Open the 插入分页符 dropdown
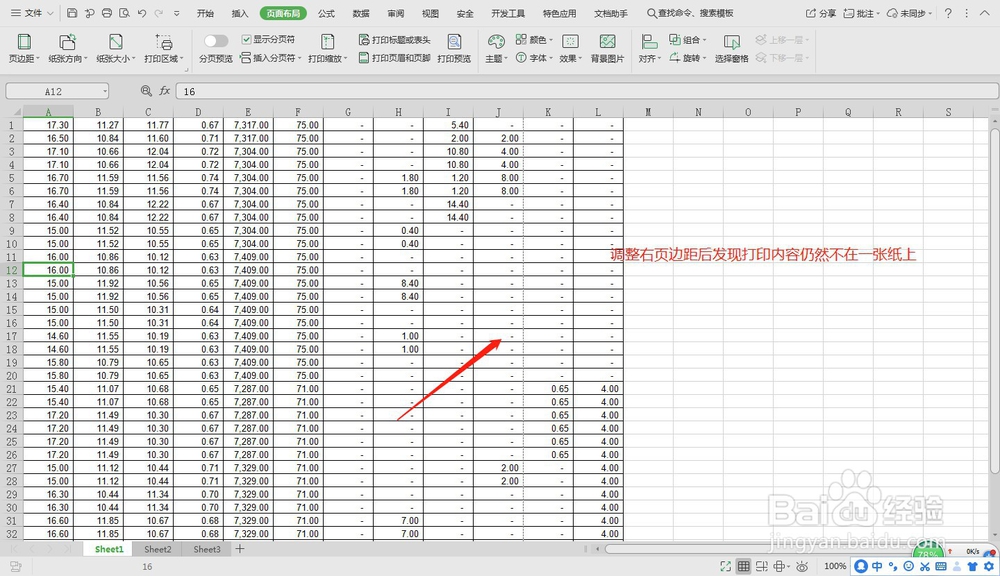The width and height of the screenshot is (1000, 576). point(270,58)
